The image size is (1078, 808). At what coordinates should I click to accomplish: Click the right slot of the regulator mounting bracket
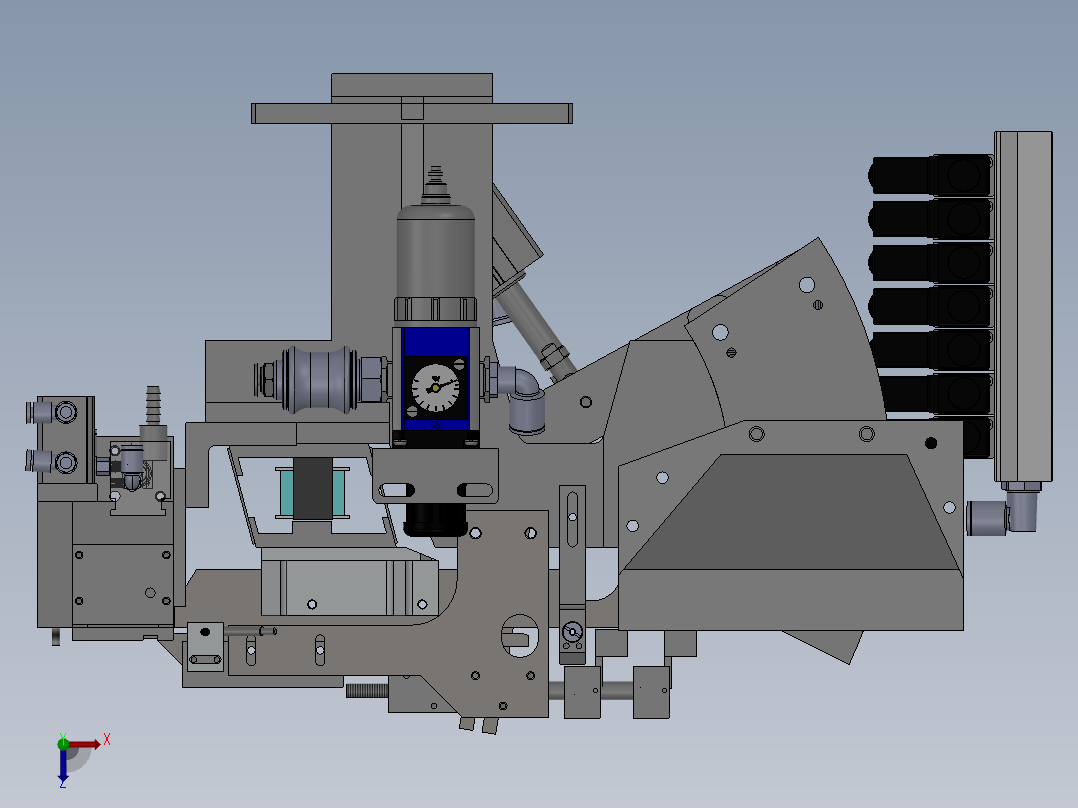pos(475,490)
